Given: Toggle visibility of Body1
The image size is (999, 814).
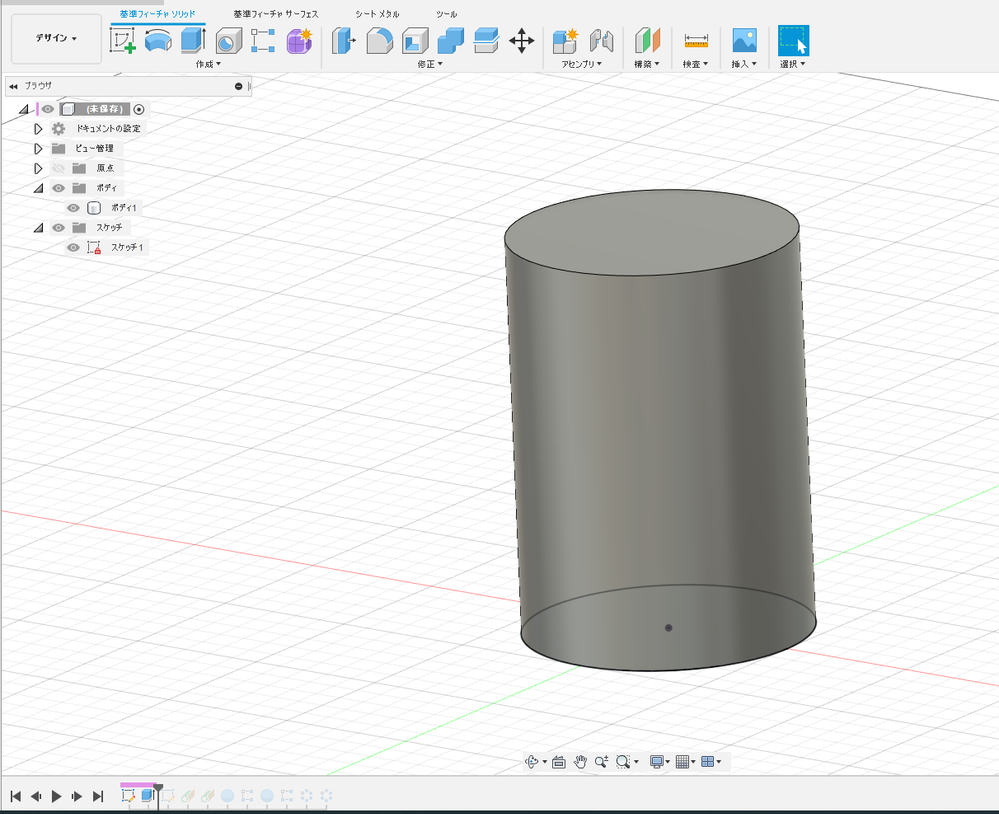Looking at the screenshot, I should tap(73, 208).
